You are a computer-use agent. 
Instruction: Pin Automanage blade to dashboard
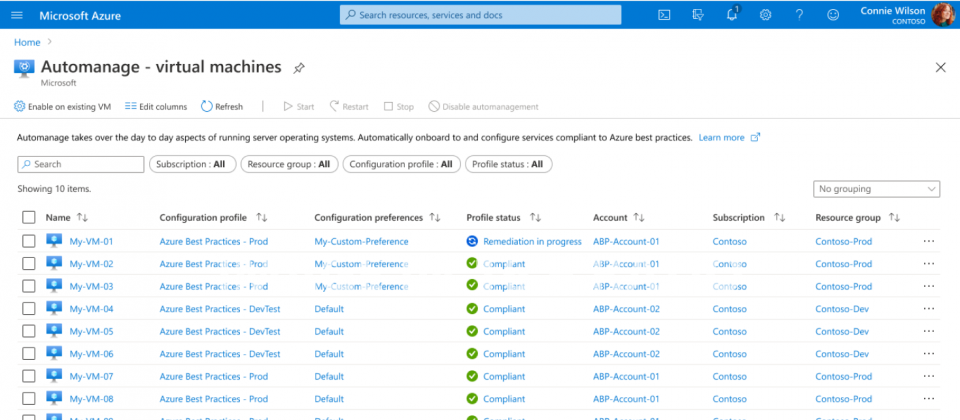(x=298, y=68)
